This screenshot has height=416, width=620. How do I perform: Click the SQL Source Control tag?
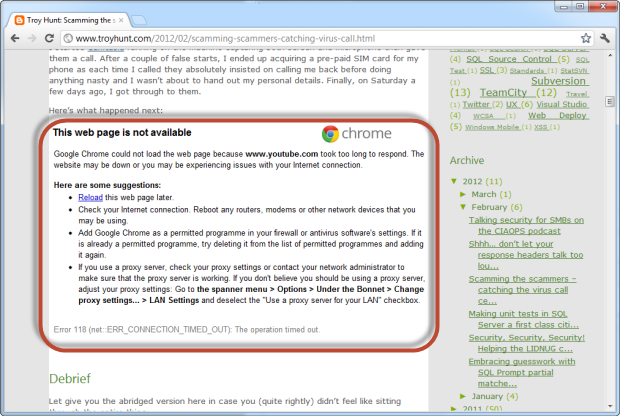point(510,59)
